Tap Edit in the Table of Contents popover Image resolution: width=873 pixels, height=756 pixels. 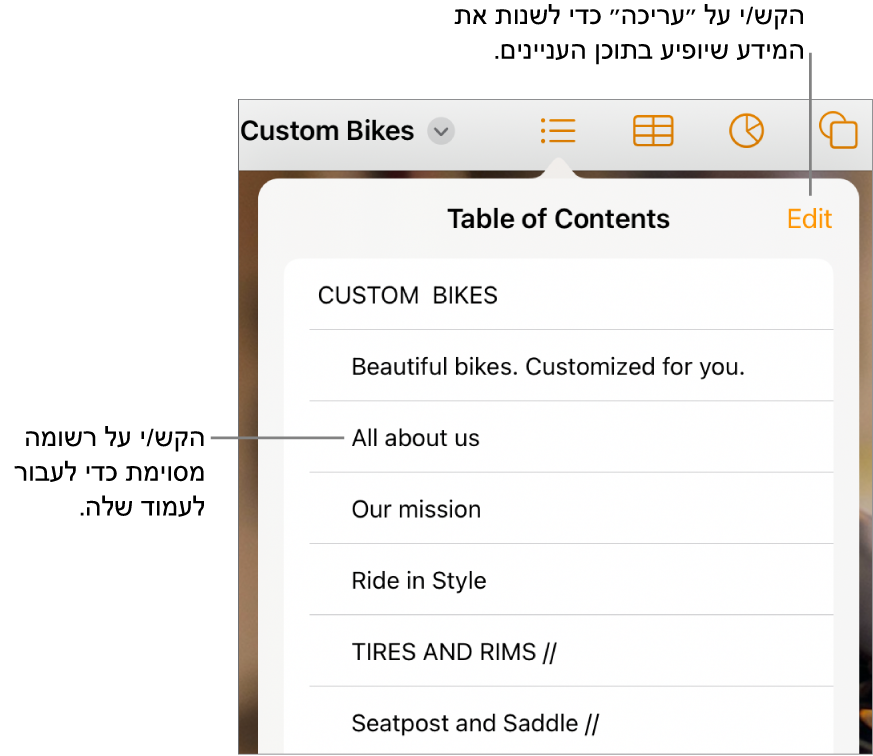pos(809,218)
